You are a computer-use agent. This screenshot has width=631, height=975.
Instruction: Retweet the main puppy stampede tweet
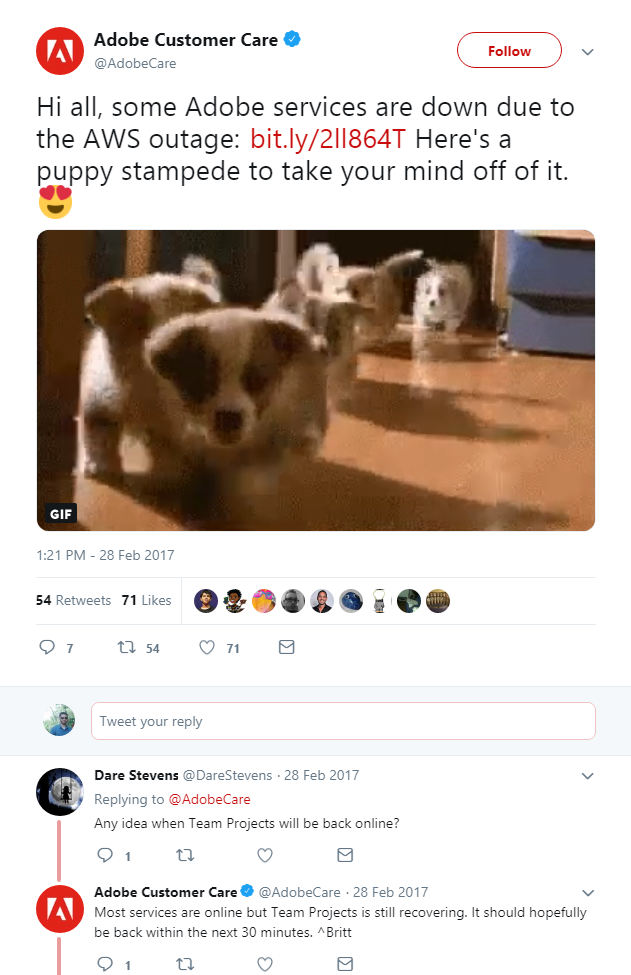tap(126, 648)
